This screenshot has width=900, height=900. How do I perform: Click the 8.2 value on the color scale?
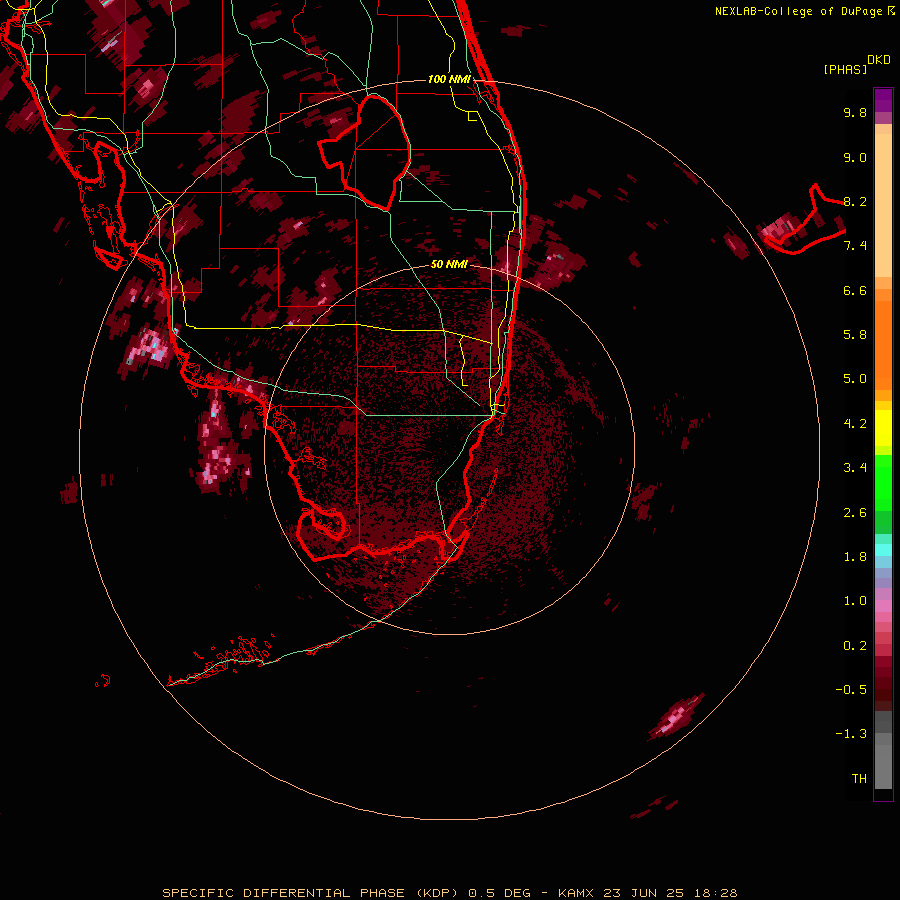855,201
